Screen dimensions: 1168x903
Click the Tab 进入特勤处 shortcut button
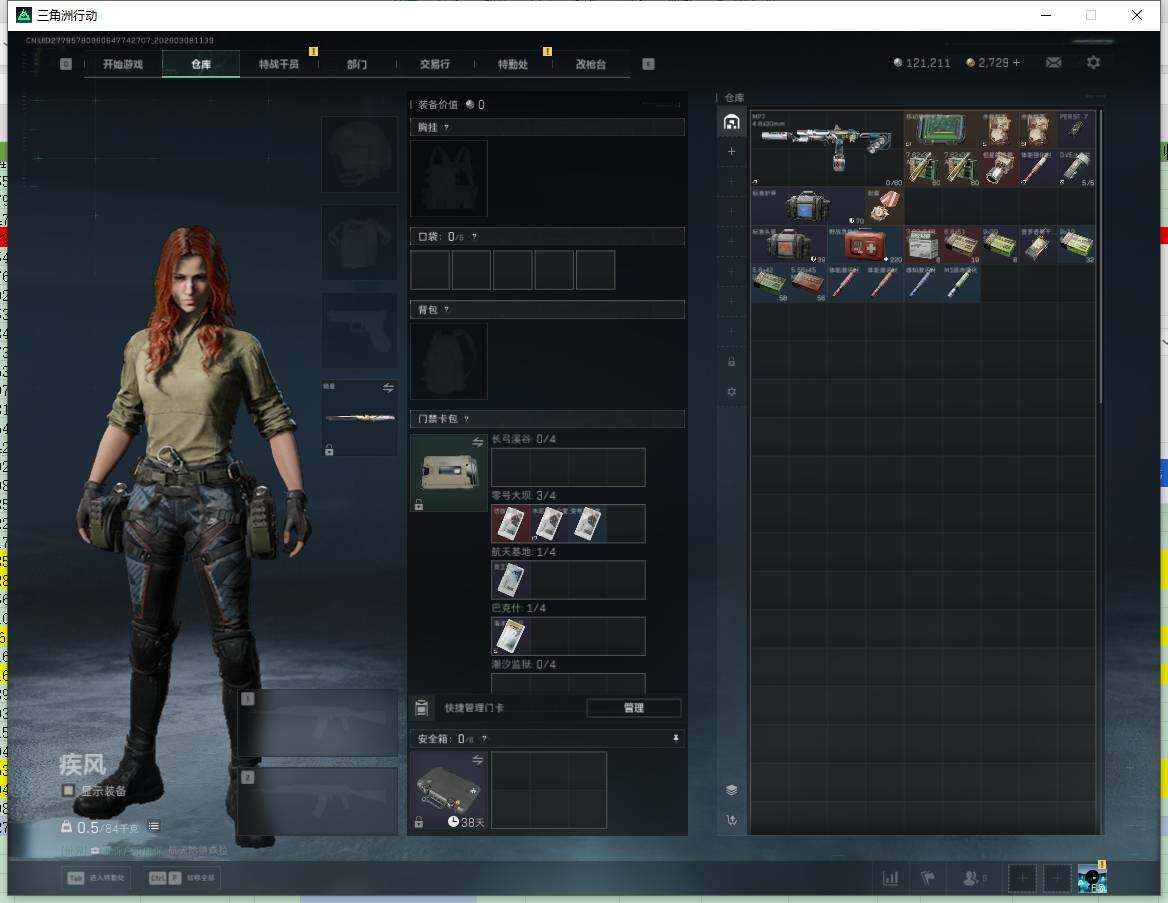(x=97, y=878)
